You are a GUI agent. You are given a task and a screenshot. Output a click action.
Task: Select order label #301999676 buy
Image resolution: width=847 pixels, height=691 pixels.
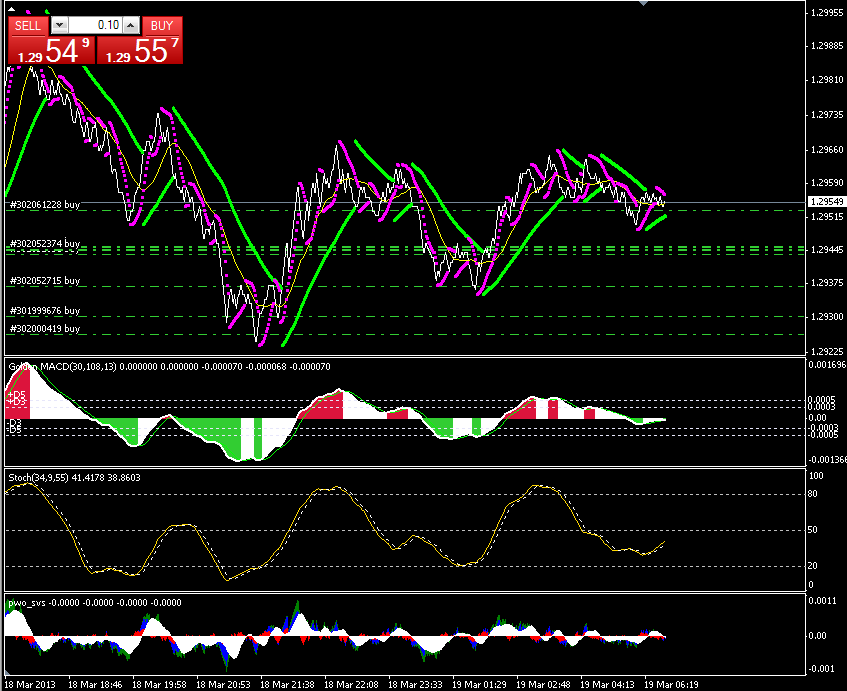pyautogui.click(x=45, y=311)
